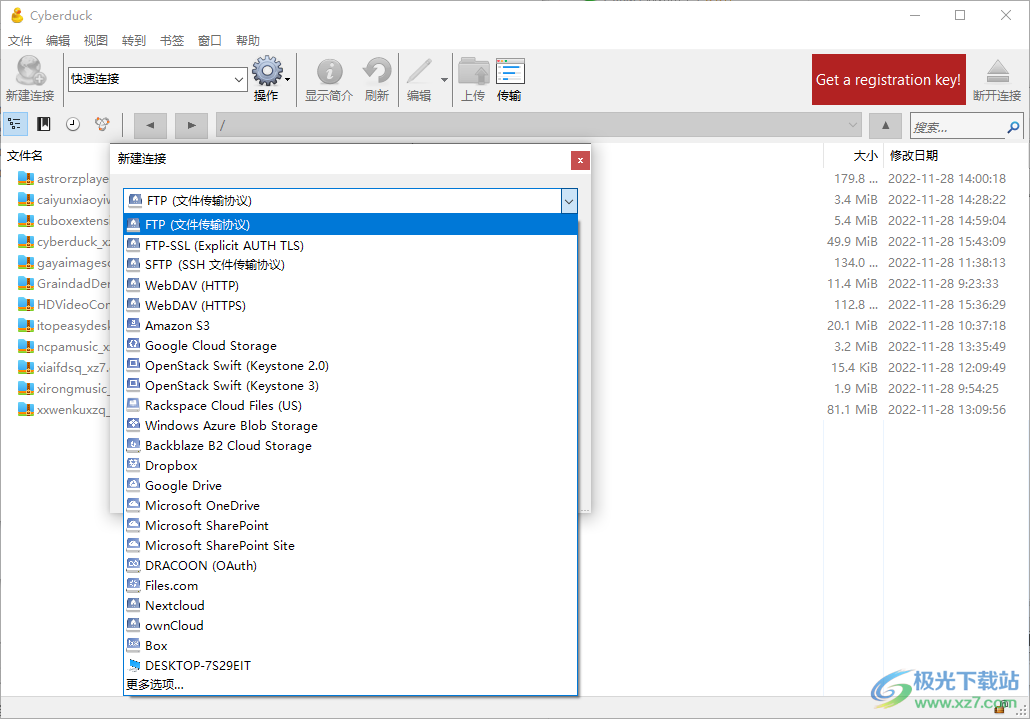Click the 断开连接 disconnect icon
The image size is (1030, 719).
click(x=999, y=73)
